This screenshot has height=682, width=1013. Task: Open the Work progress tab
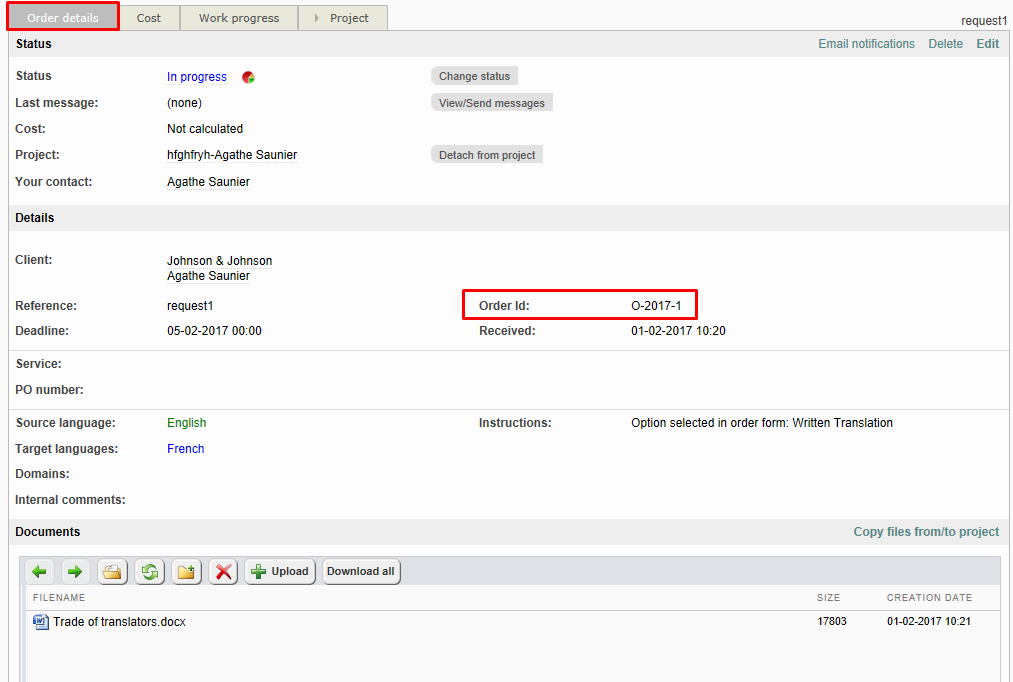[x=239, y=18]
